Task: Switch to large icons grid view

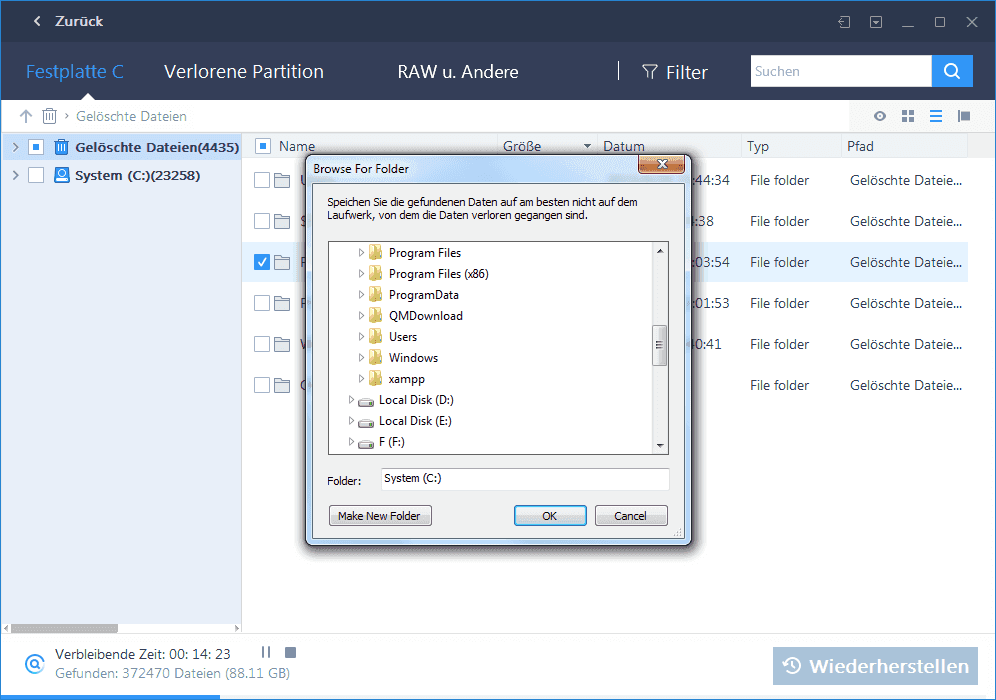Action: (x=908, y=116)
